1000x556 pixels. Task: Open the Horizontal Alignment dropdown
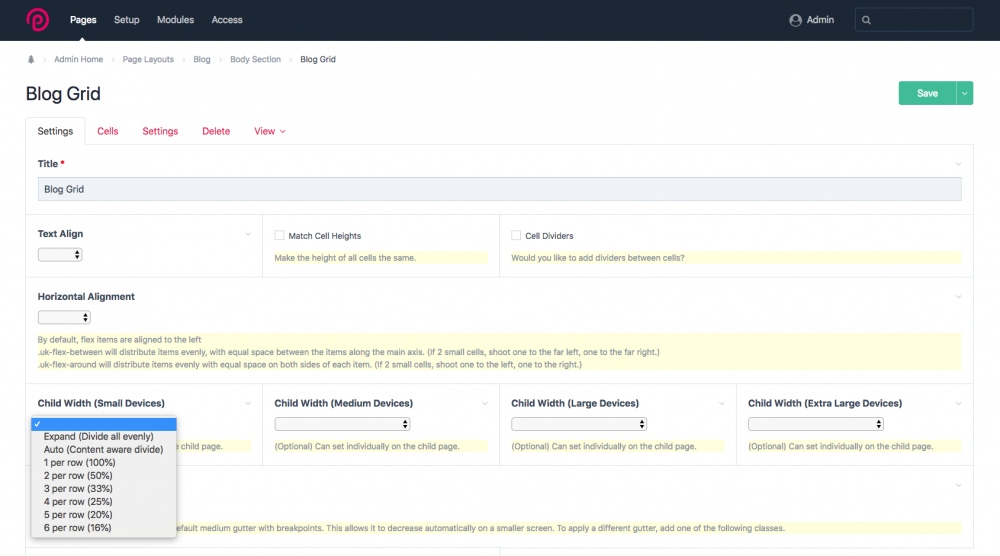[64, 318]
